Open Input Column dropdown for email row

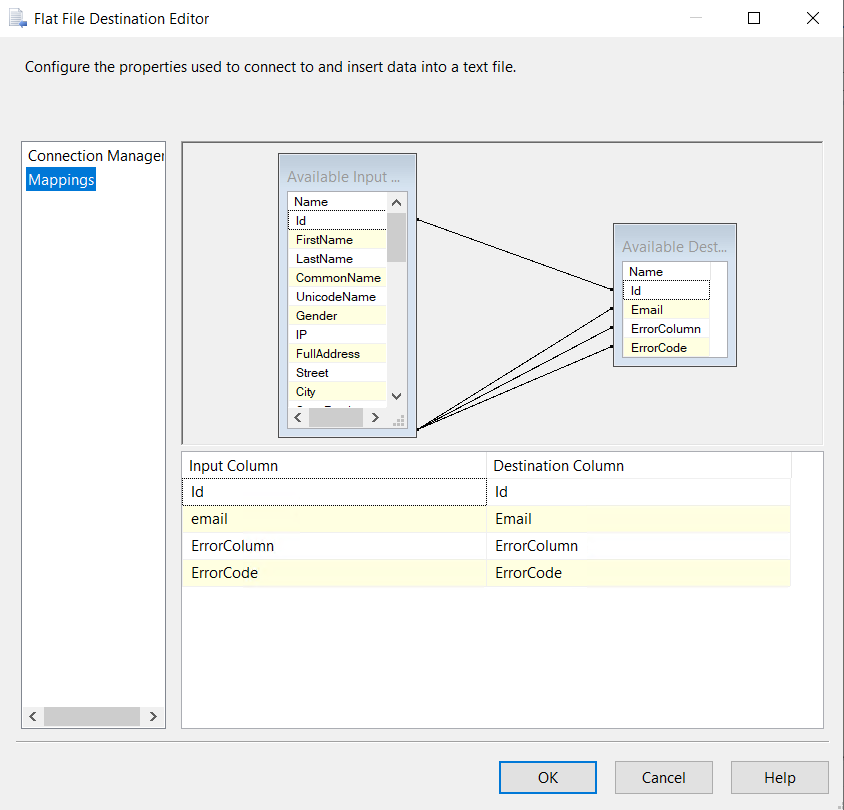[x=333, y=519]
